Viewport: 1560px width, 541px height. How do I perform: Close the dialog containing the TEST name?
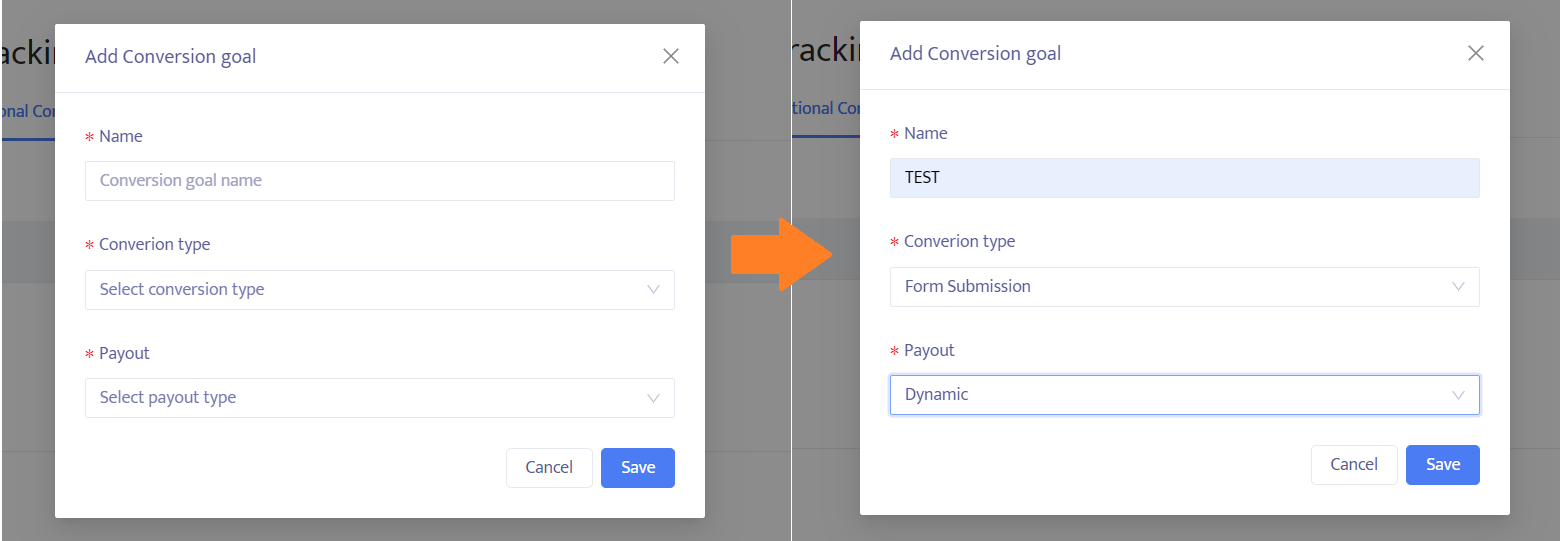pyautogui.click(x=1475, y=54)
